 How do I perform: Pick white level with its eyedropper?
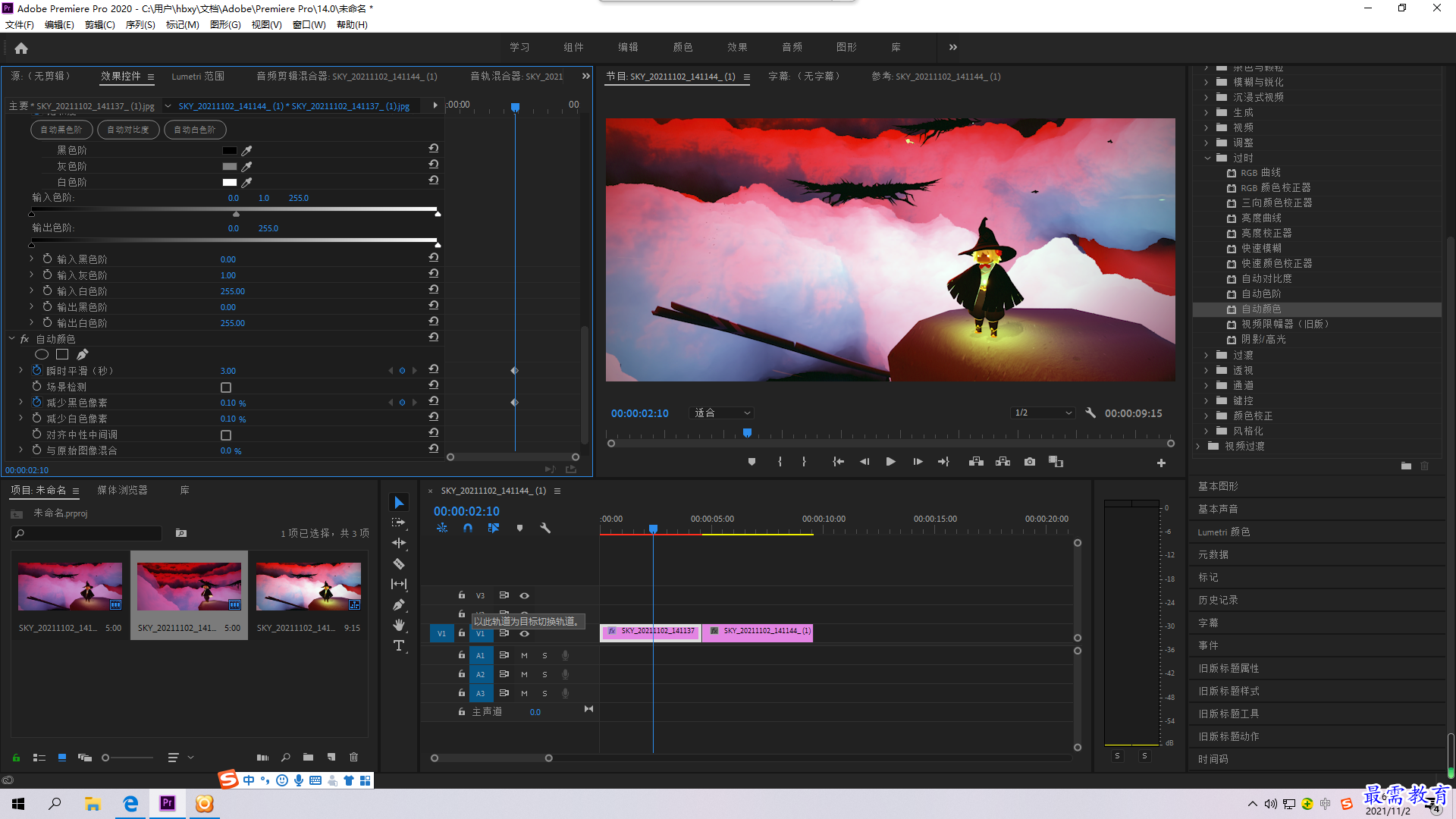click(246, 183)
